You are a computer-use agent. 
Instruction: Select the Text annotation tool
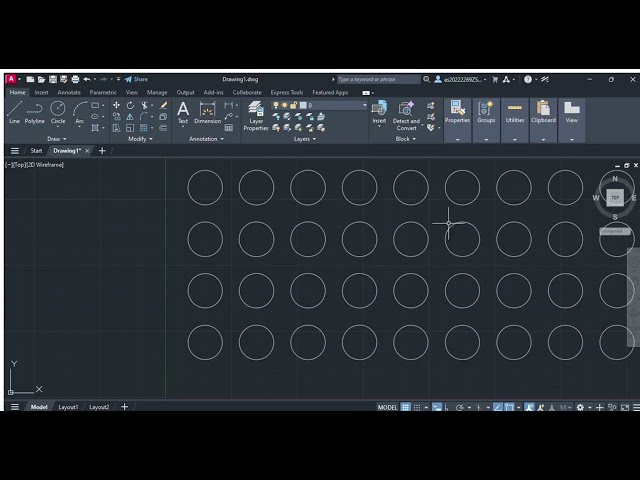(183, 112)
